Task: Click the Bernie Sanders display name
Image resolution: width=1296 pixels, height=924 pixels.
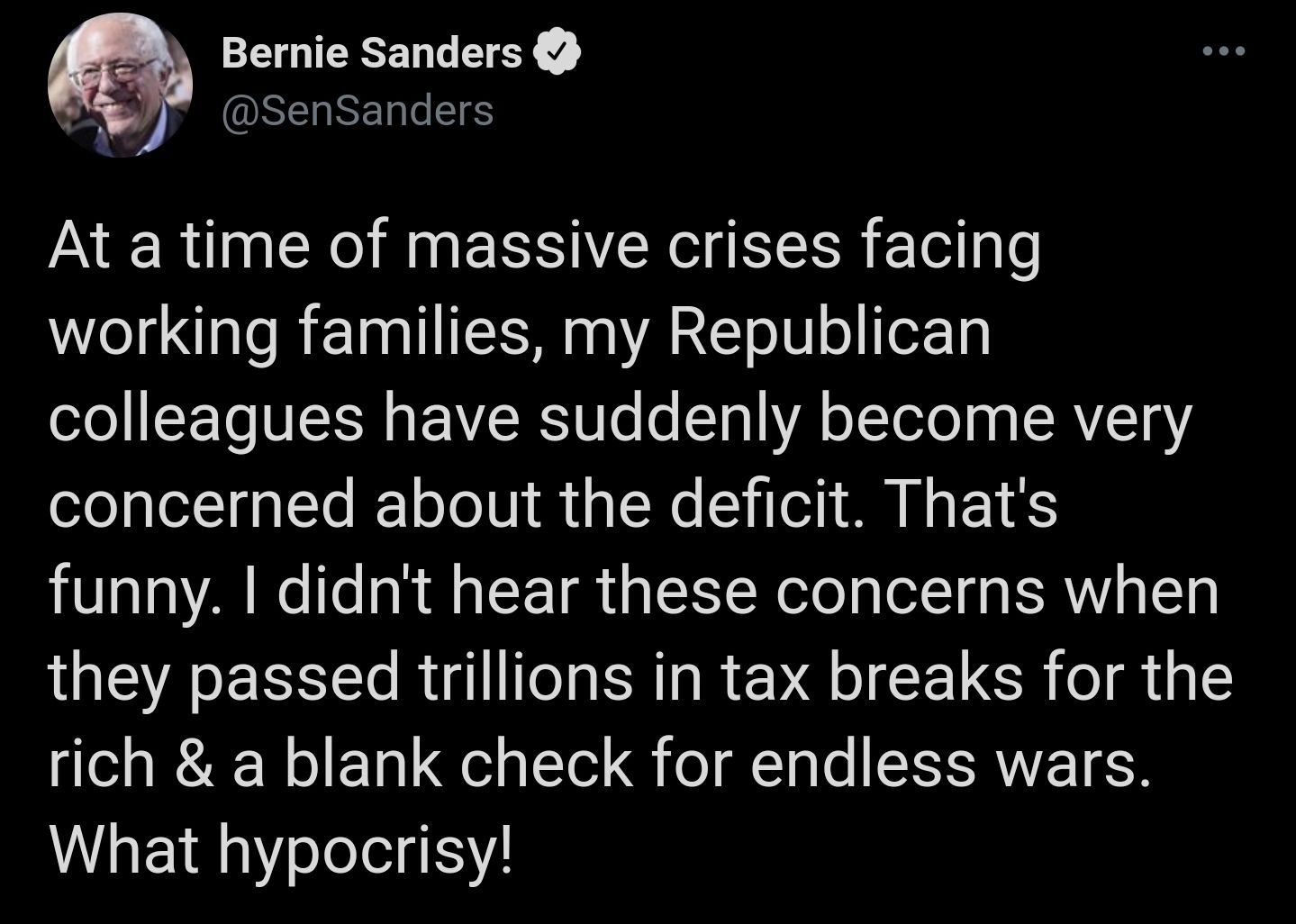Action: click(369, 52)
